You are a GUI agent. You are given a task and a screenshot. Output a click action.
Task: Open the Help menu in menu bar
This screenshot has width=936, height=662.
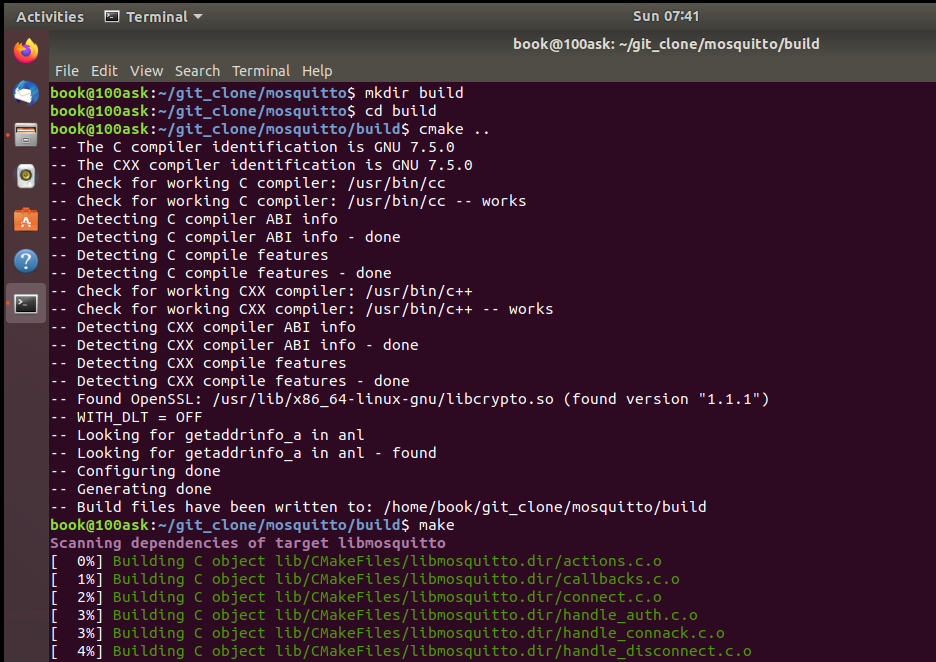pyautogui.click(x=317, y=71)
